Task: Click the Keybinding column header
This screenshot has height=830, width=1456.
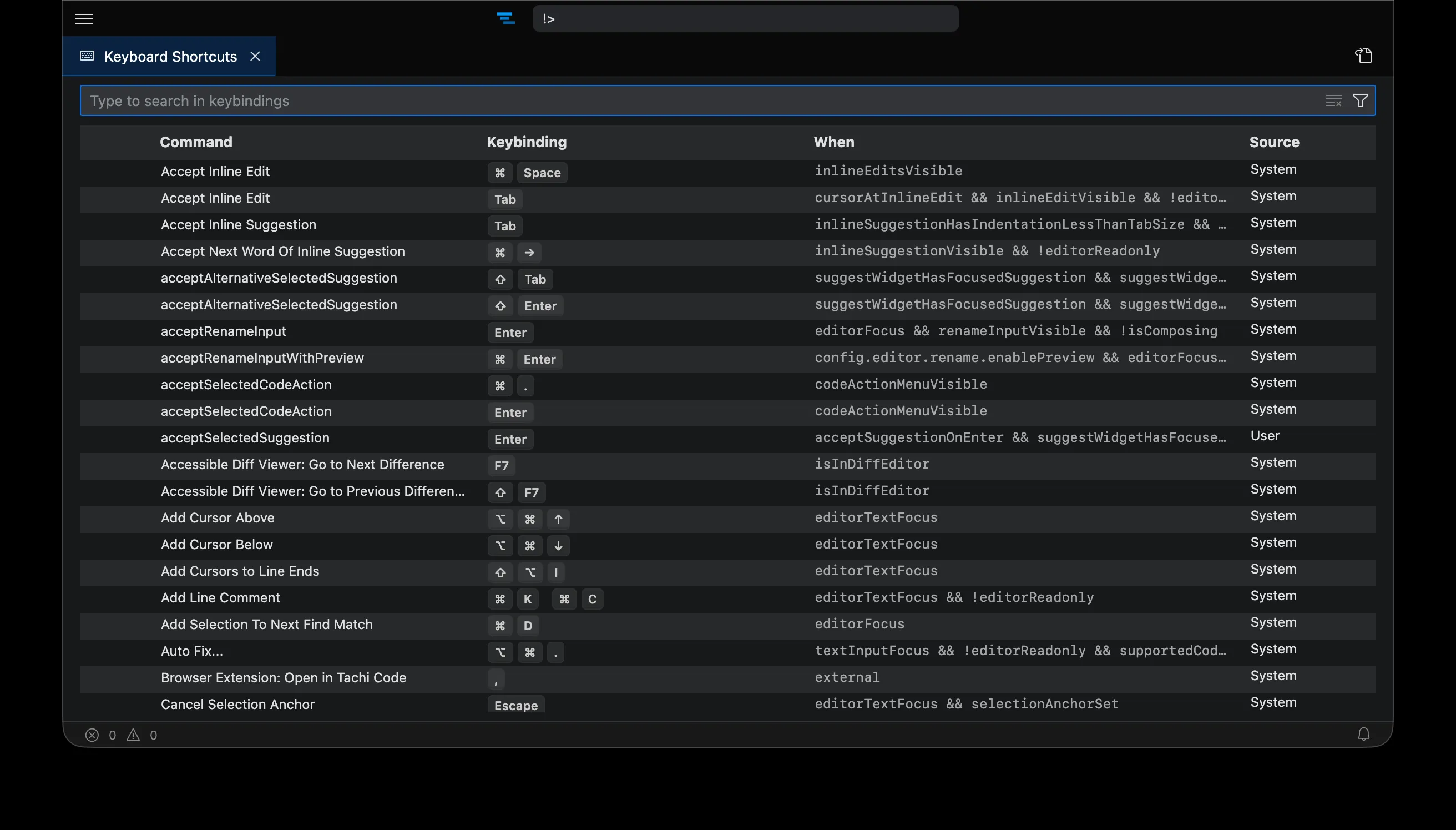Action: pos(527,142)
